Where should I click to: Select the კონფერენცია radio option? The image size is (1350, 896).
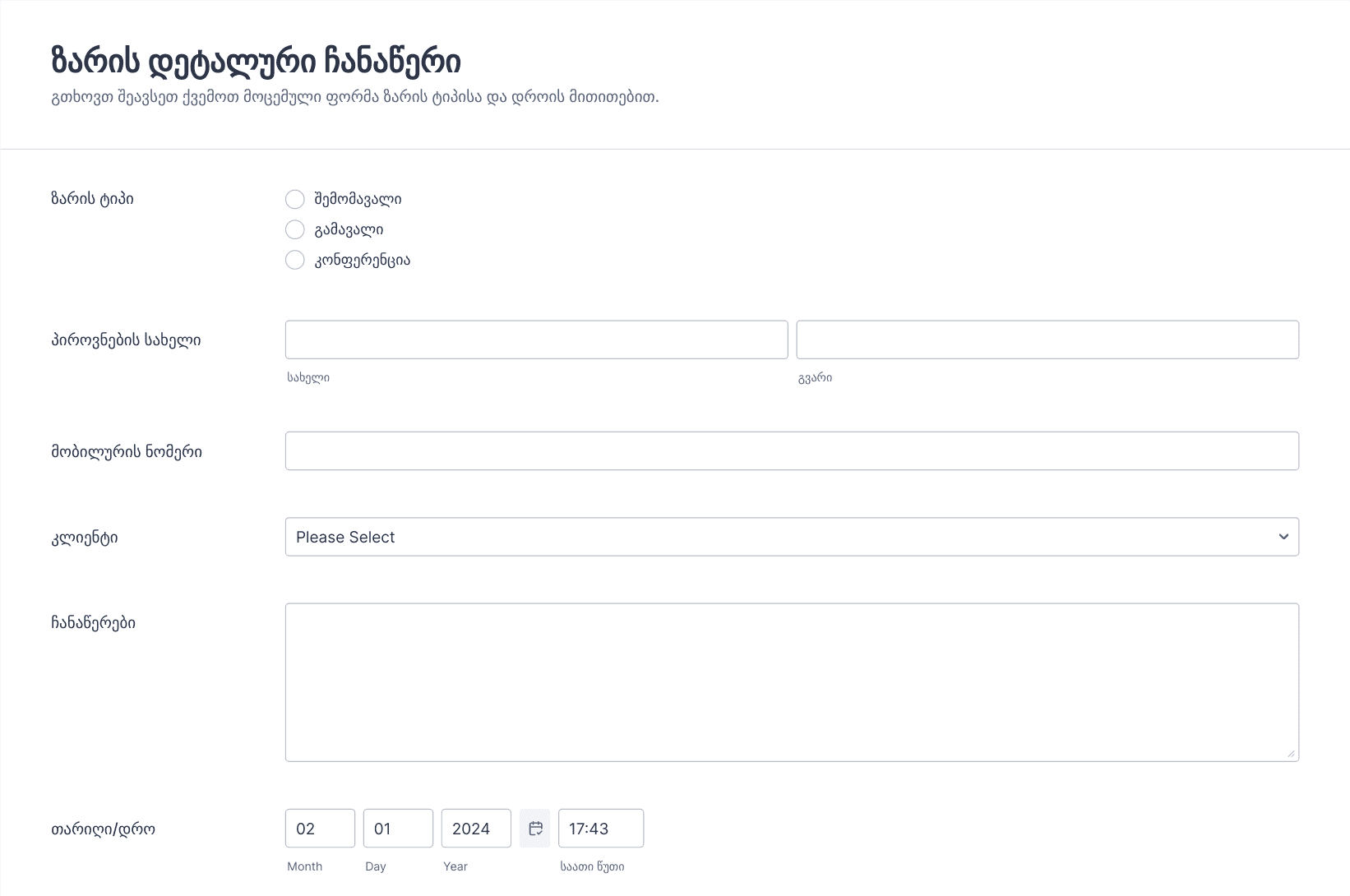pos(295,261)
